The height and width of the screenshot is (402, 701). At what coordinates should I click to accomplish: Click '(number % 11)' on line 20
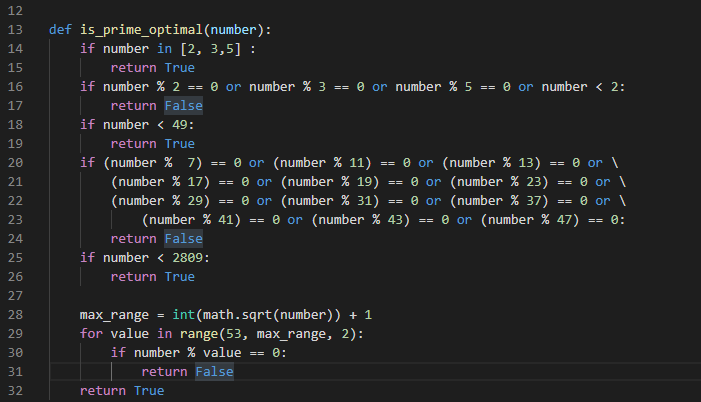click(x=322, y=163)
